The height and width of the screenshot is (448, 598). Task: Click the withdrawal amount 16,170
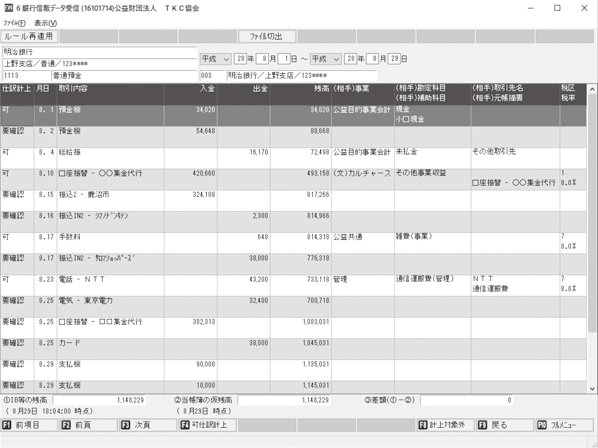(259, 152)
